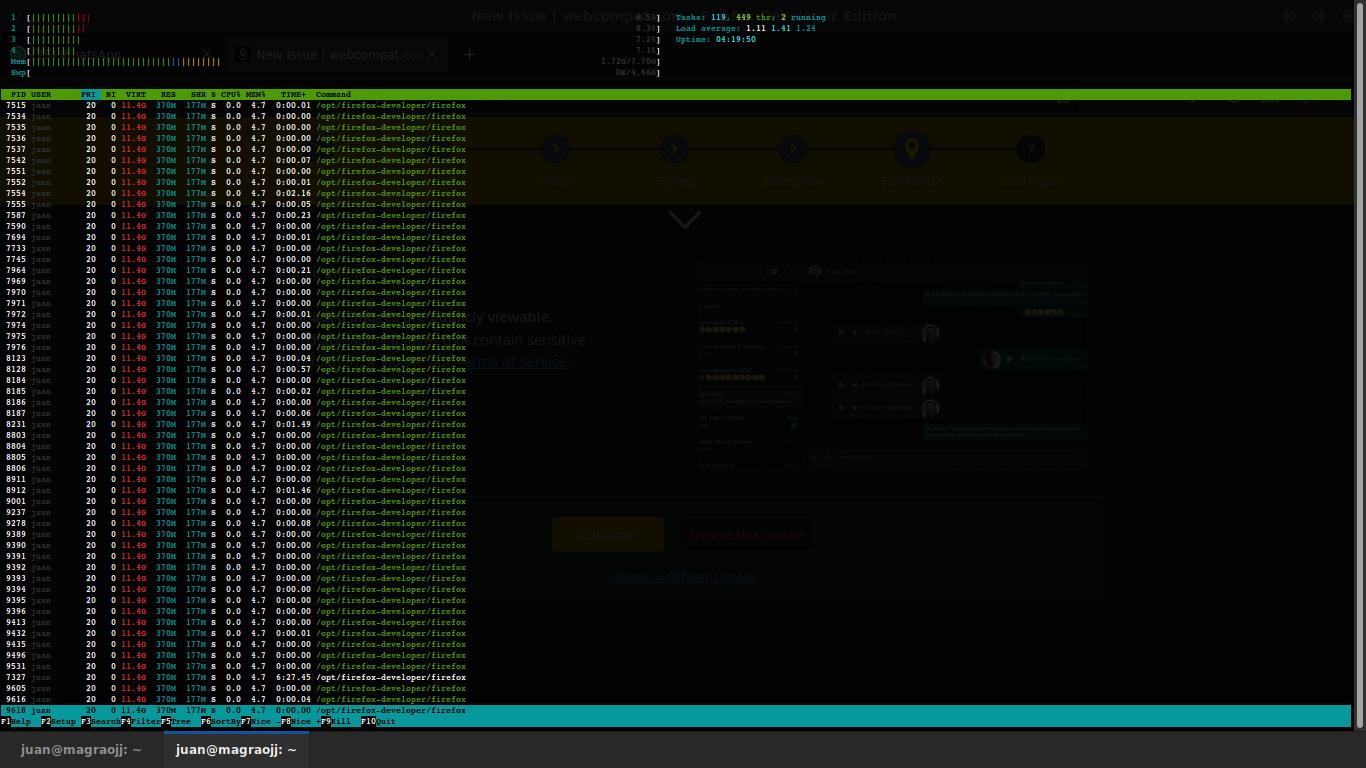Switch to the New Issue webcompat.com tab
The width and height of the screenshot is (1366, 768).
tap(337, 55)
